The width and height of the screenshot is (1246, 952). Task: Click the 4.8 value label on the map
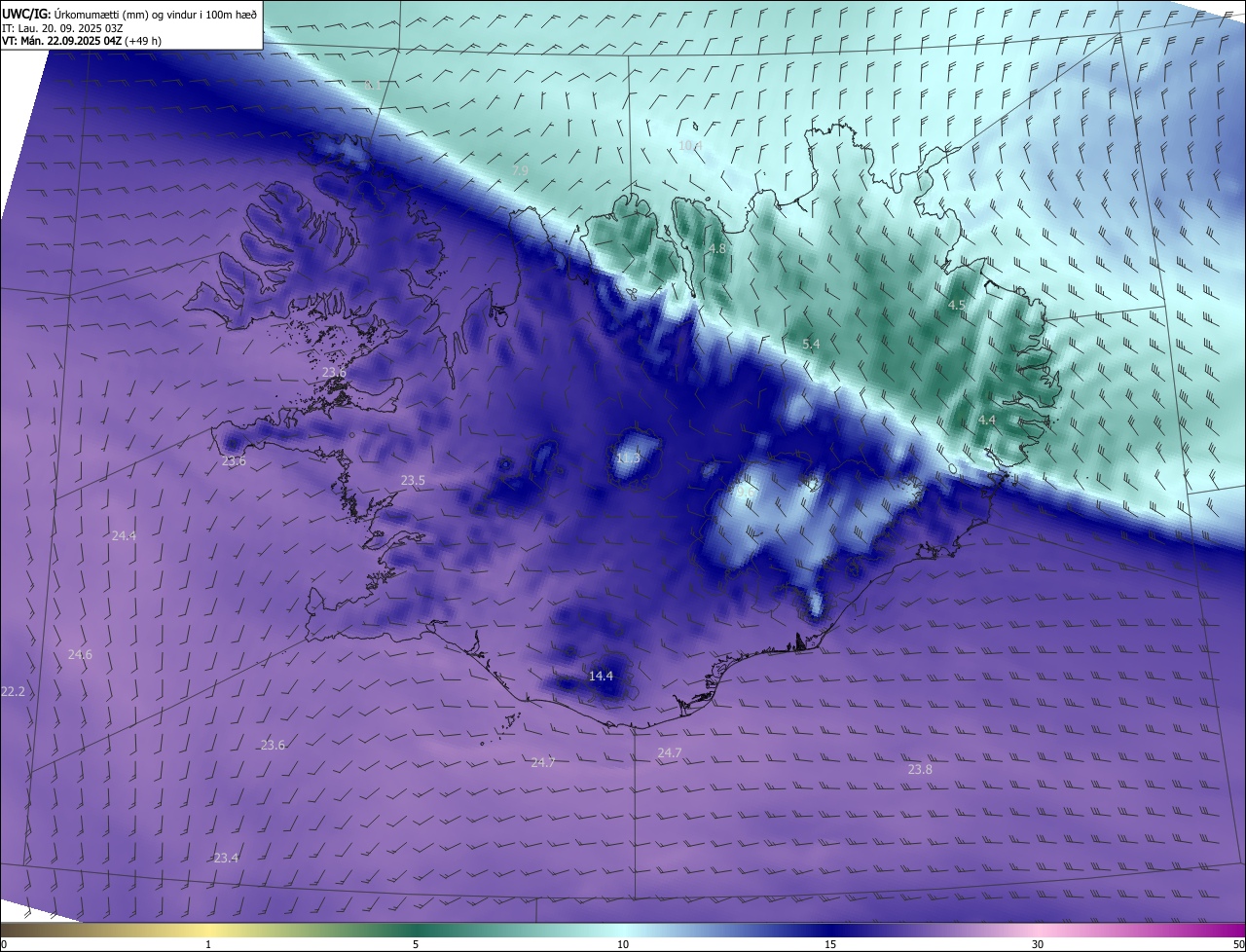click(716, 249)
